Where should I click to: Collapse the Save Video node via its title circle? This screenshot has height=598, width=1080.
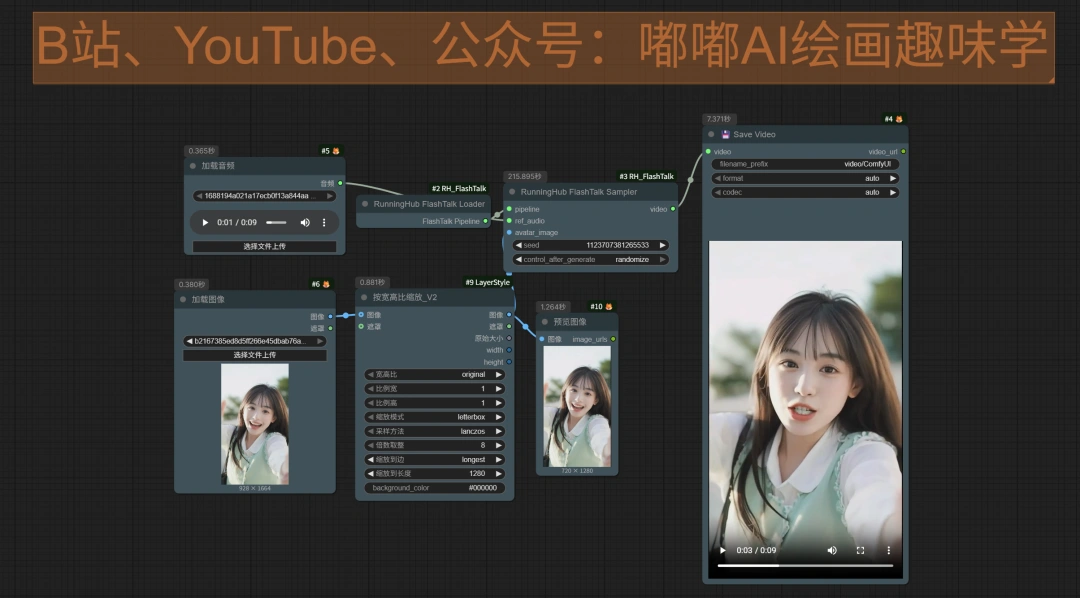710,134
